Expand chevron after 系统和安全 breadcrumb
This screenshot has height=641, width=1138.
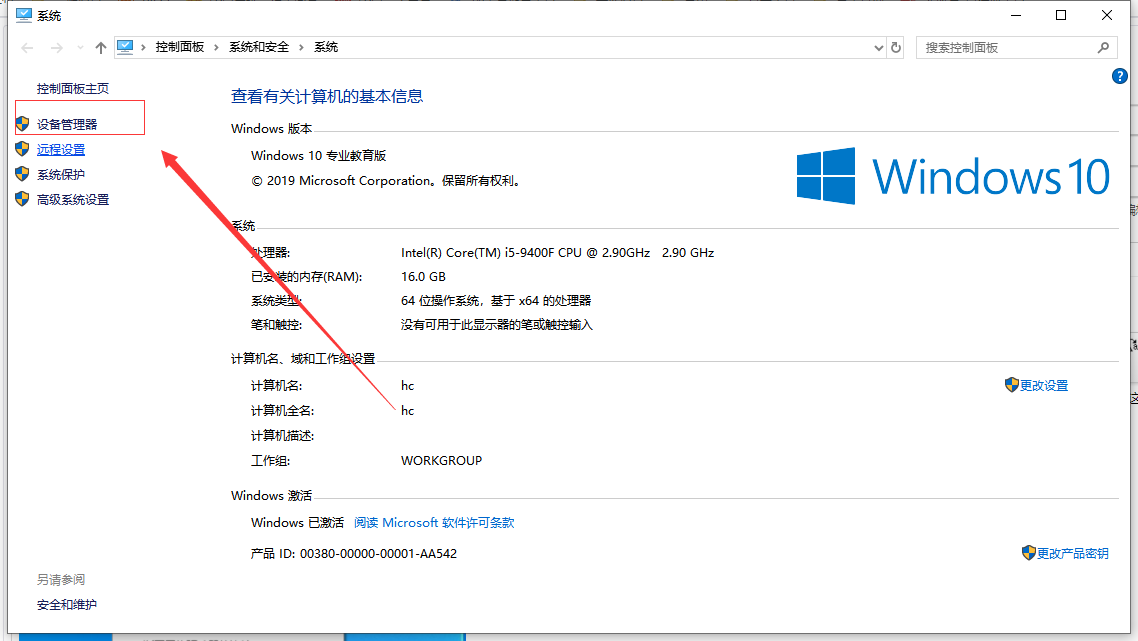(301, 47)
